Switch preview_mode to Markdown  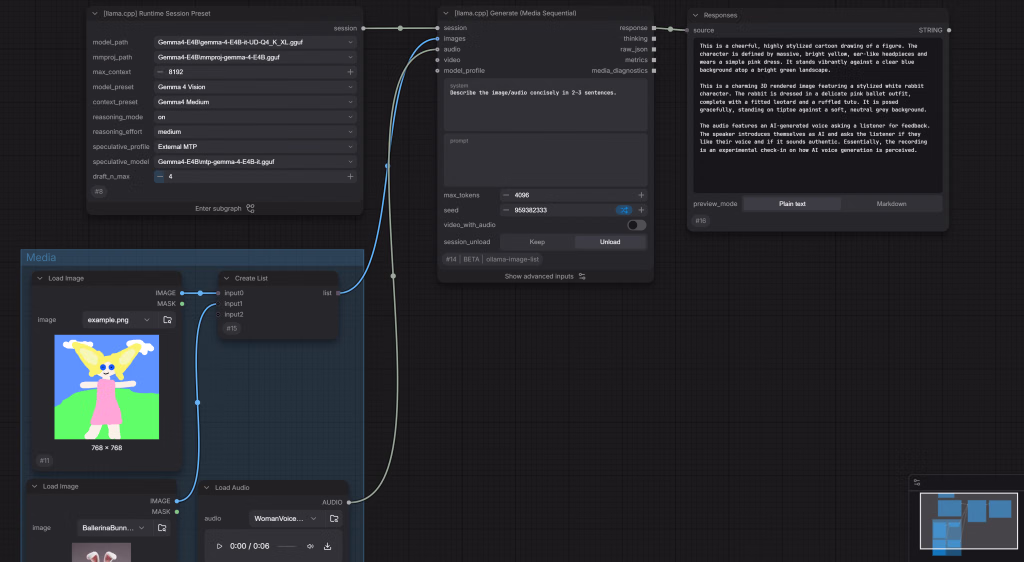(891, 204)
